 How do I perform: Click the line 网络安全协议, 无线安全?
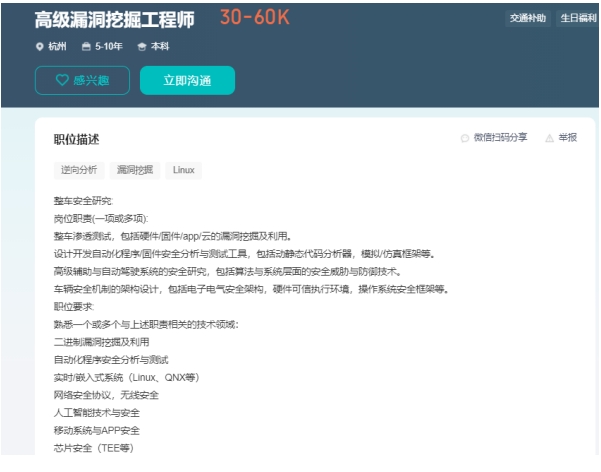coord(106,395)
